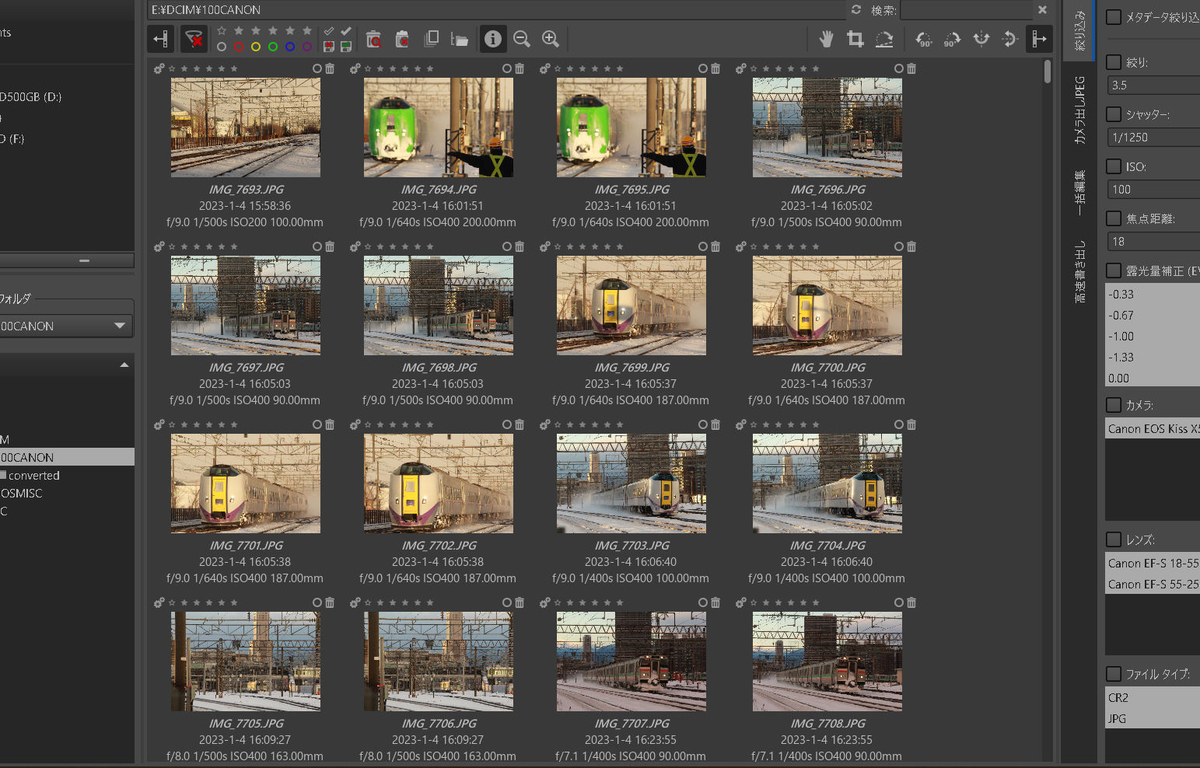Select the crop tool in the toolbar
This screenshot has height=768, width=1200.
coord(855,39)
